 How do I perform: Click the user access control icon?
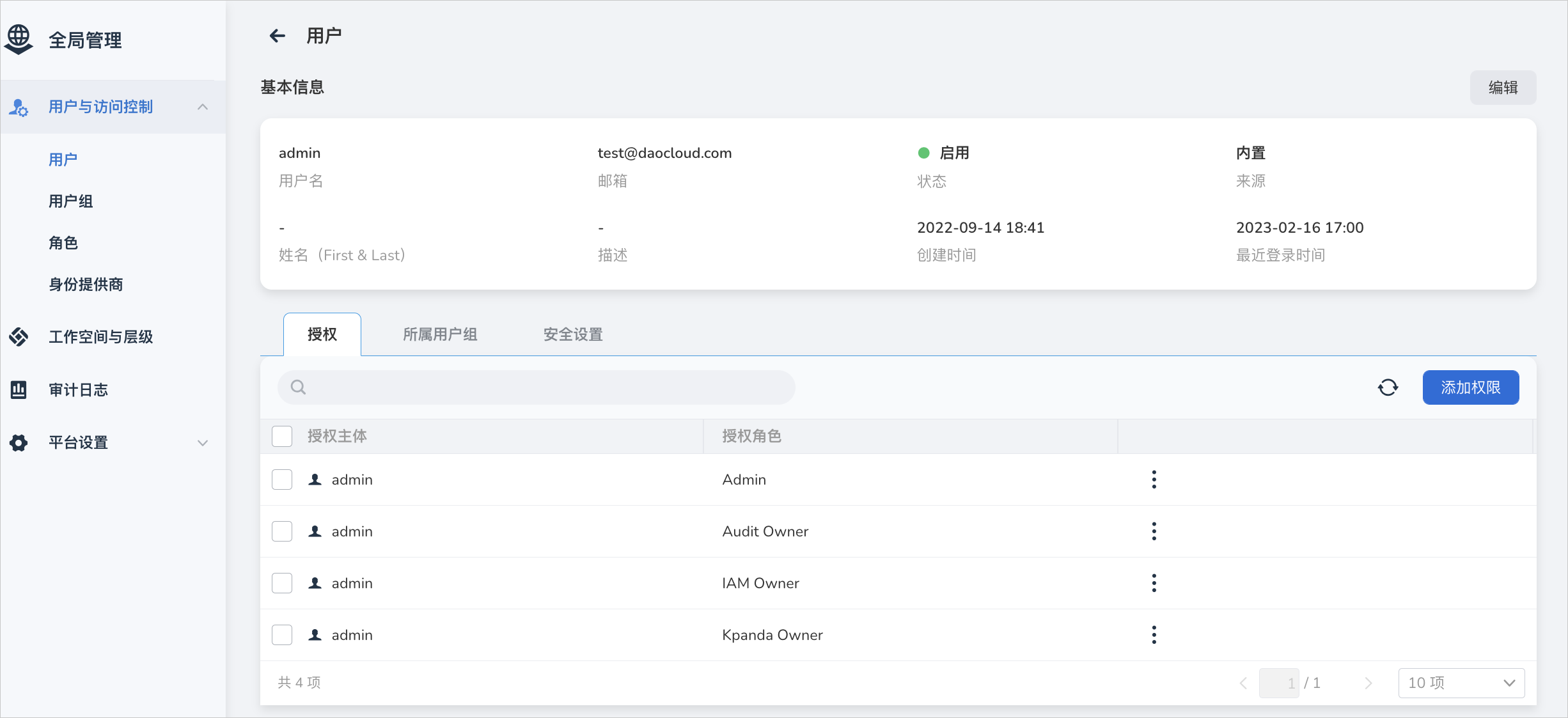19,107
